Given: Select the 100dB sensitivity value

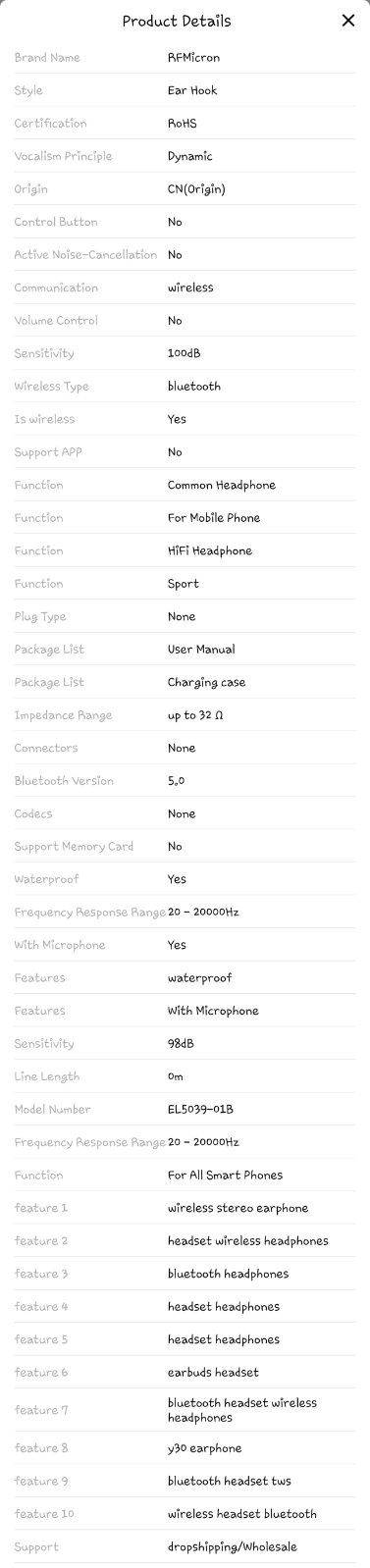Looking at the screenshot, I should [x=185, y=353].
